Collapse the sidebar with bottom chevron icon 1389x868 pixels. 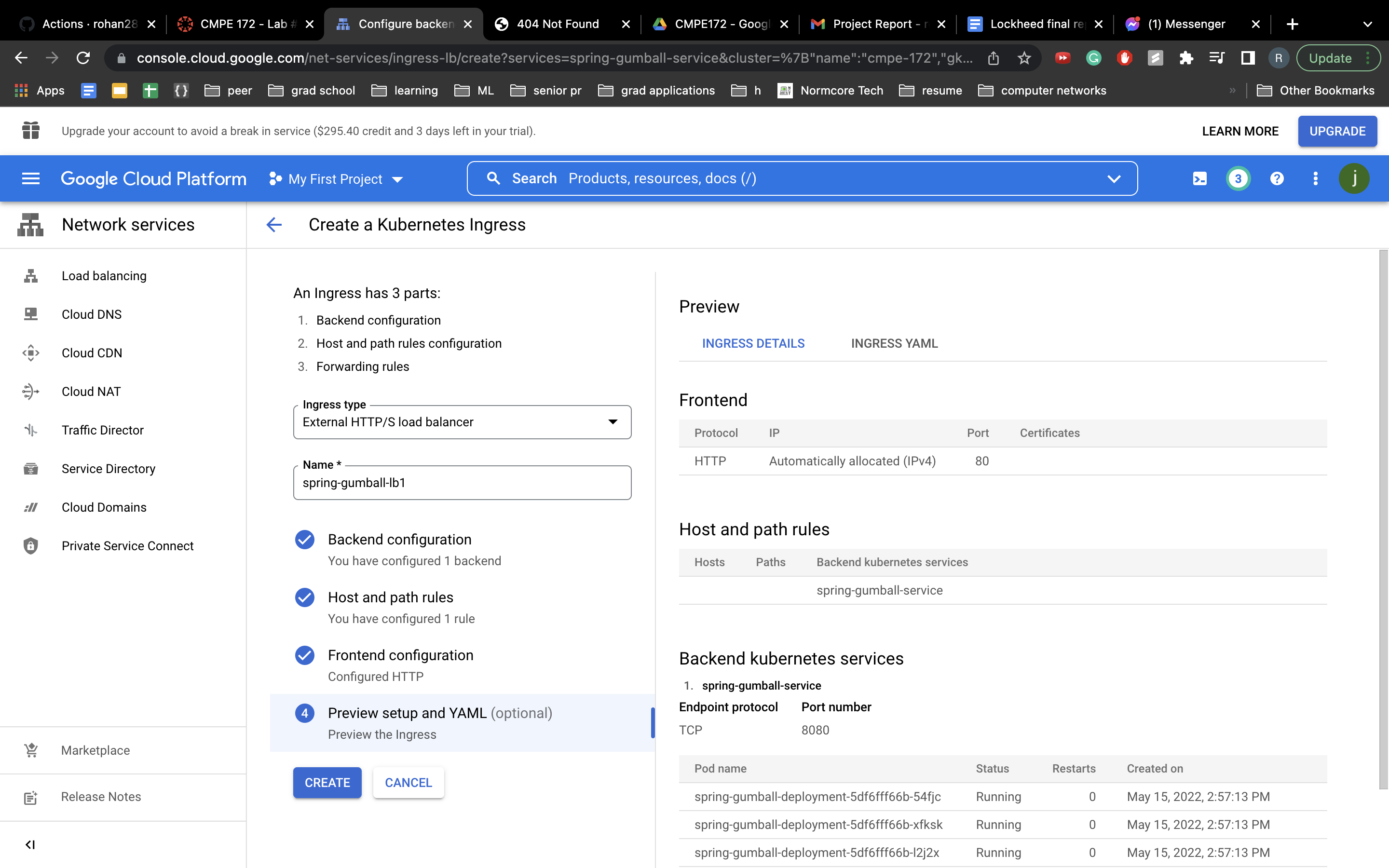click(30, 844)
